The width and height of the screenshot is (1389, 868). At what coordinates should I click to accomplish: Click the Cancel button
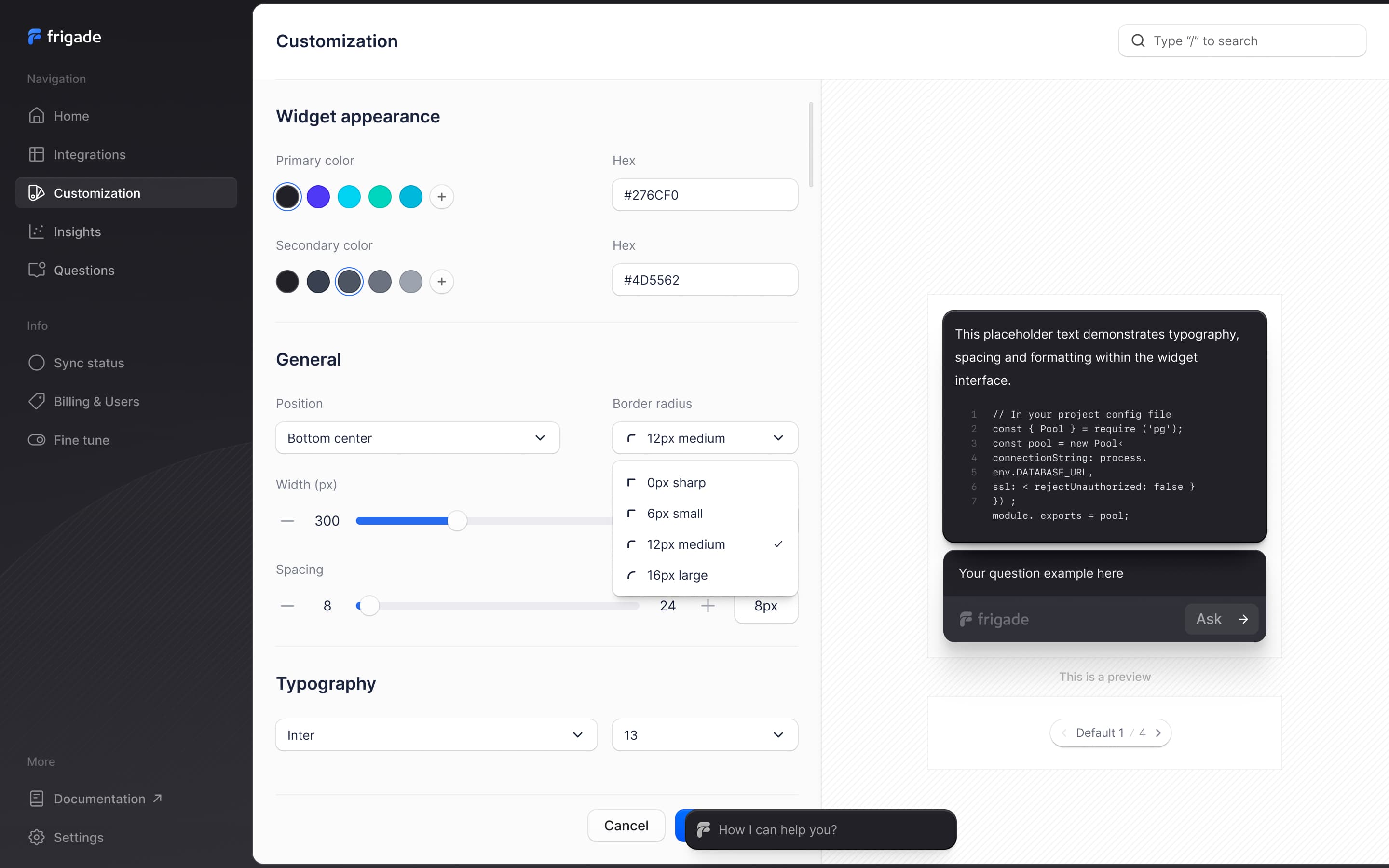pyautogui.click(x=626, y=826)
